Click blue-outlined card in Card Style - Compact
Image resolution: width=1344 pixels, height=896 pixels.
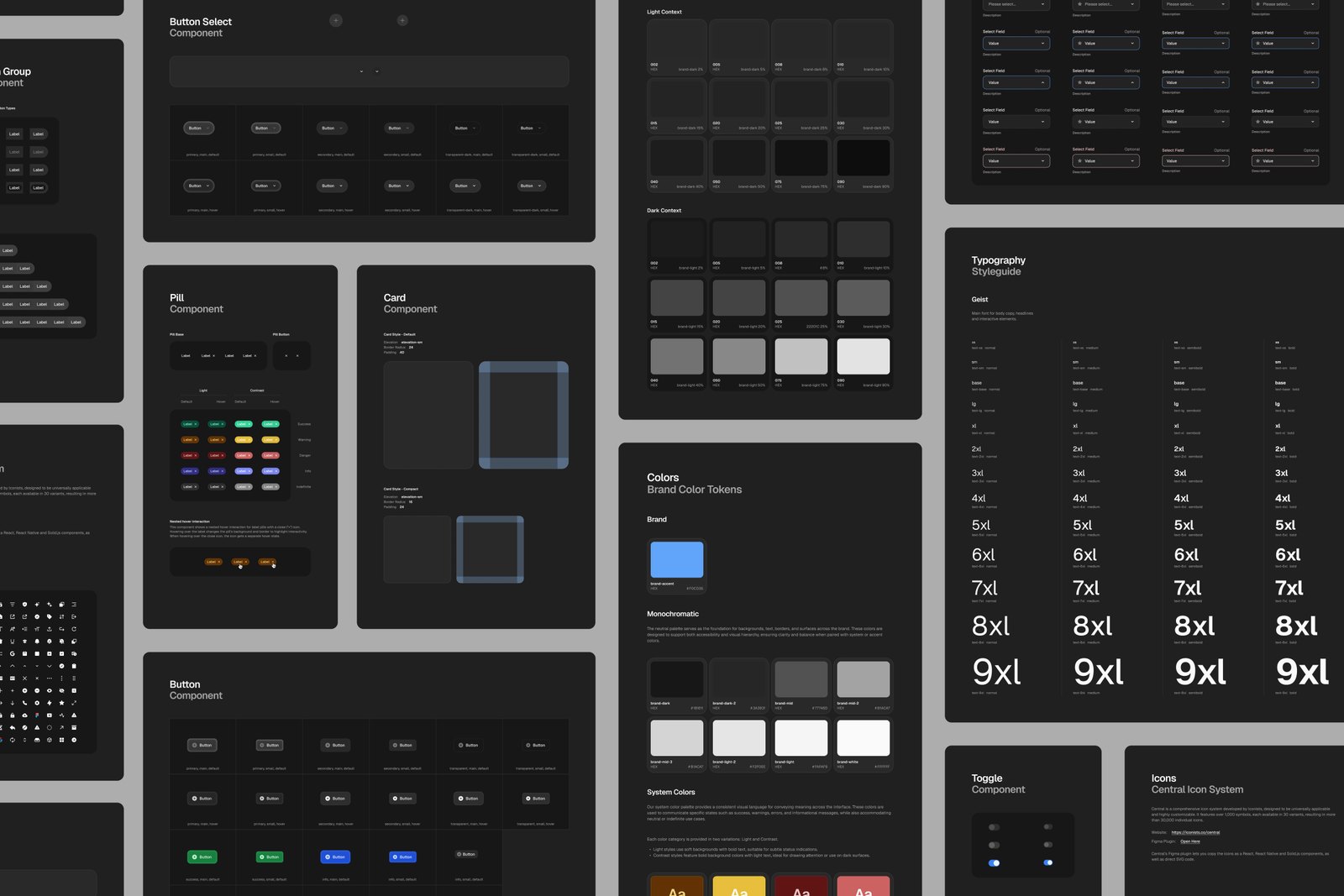[490, 549]
